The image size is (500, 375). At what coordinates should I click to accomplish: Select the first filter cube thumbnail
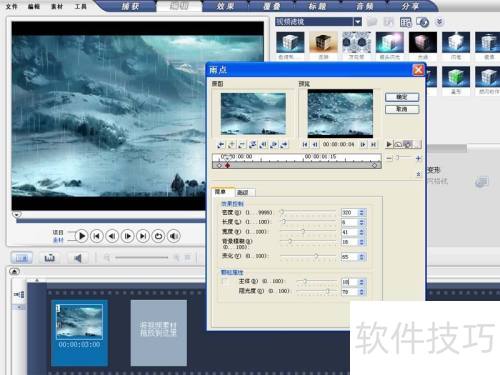[x=290, y=42]
